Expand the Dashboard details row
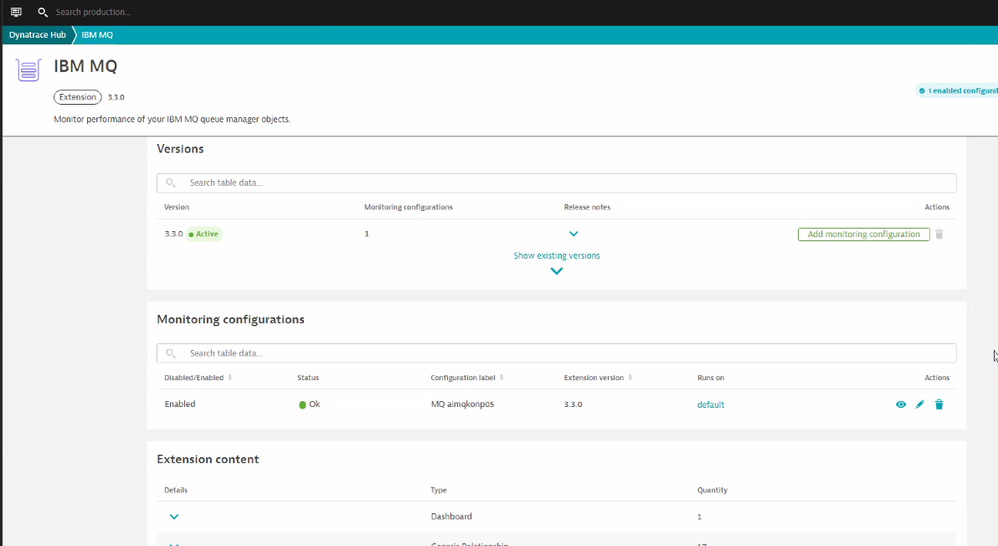 coord(174,517)
